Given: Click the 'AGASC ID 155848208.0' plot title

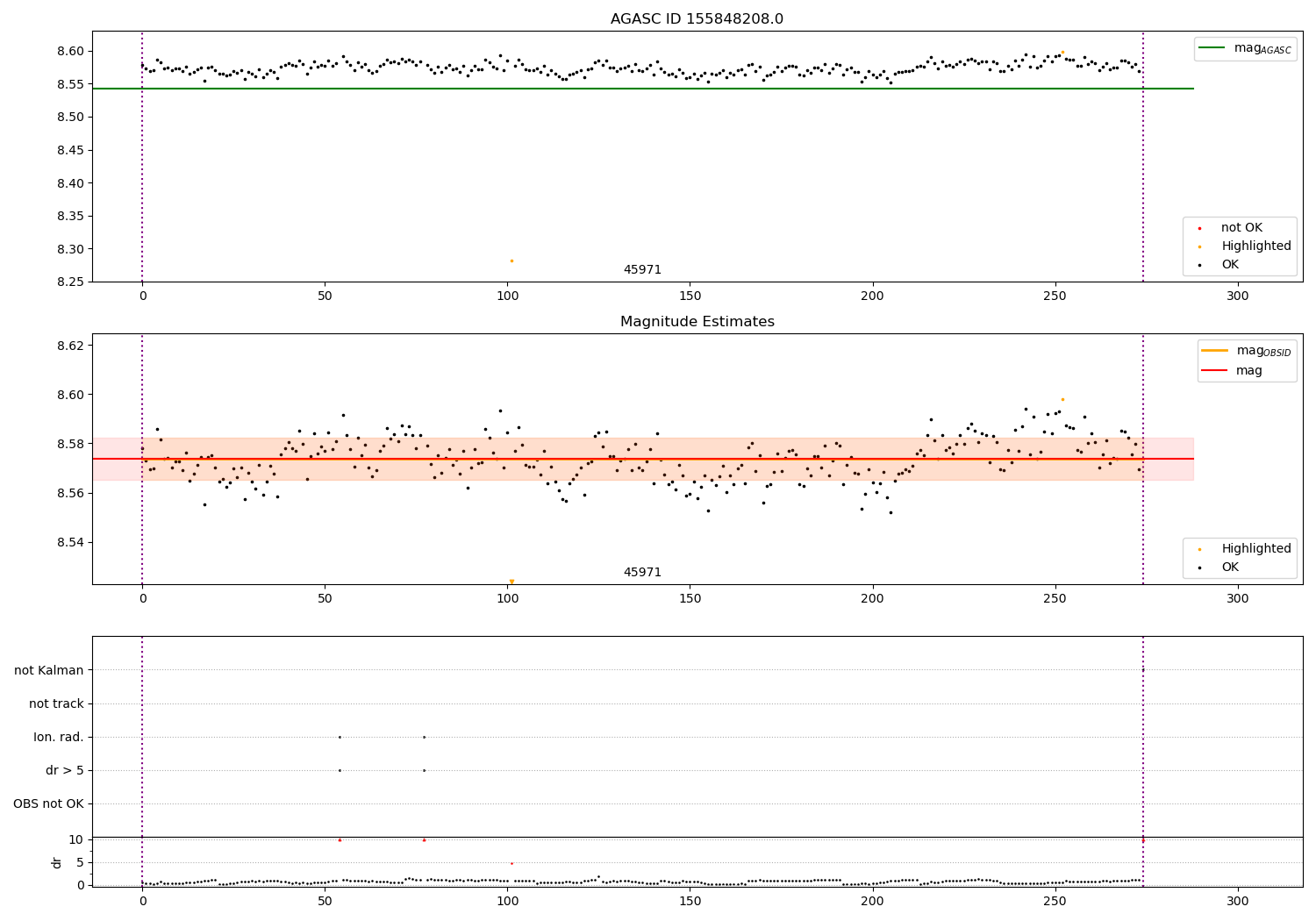Looking at the screenshot, I should click(x=697, y=19).
